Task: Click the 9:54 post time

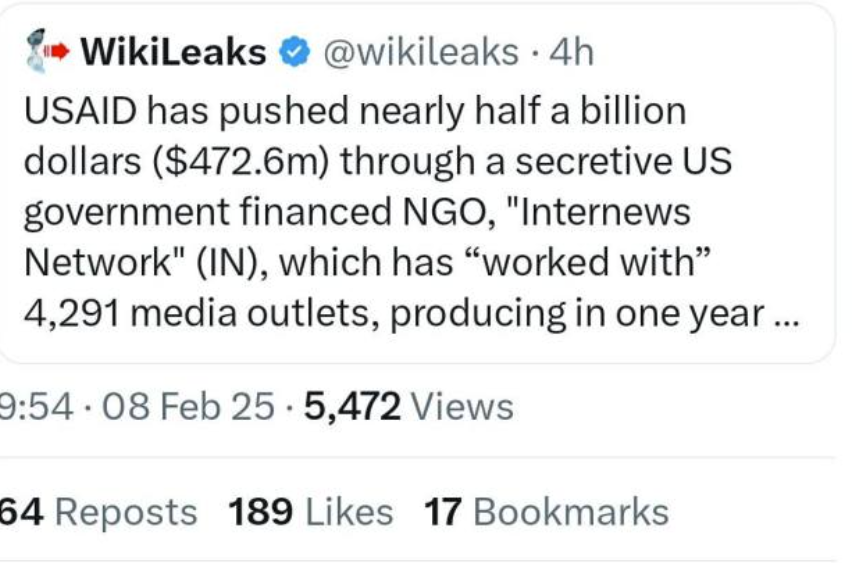Action: coord(36,407)
